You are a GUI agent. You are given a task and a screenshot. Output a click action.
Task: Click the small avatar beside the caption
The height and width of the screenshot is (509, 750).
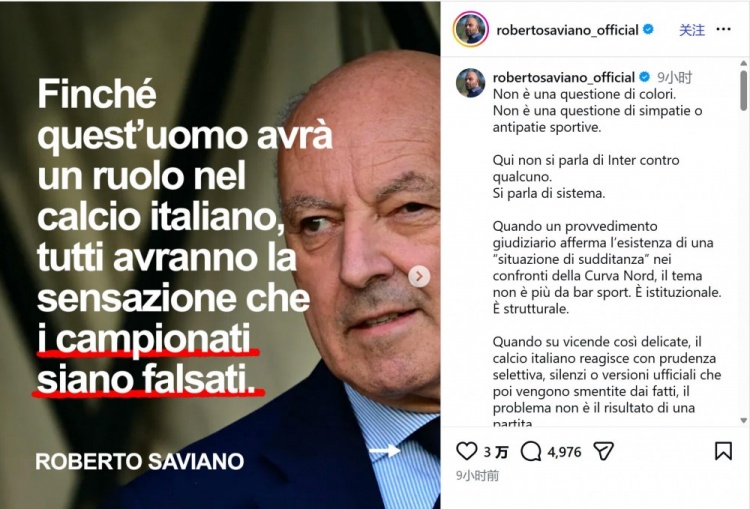pyautogui.click(x=470, y=83)
